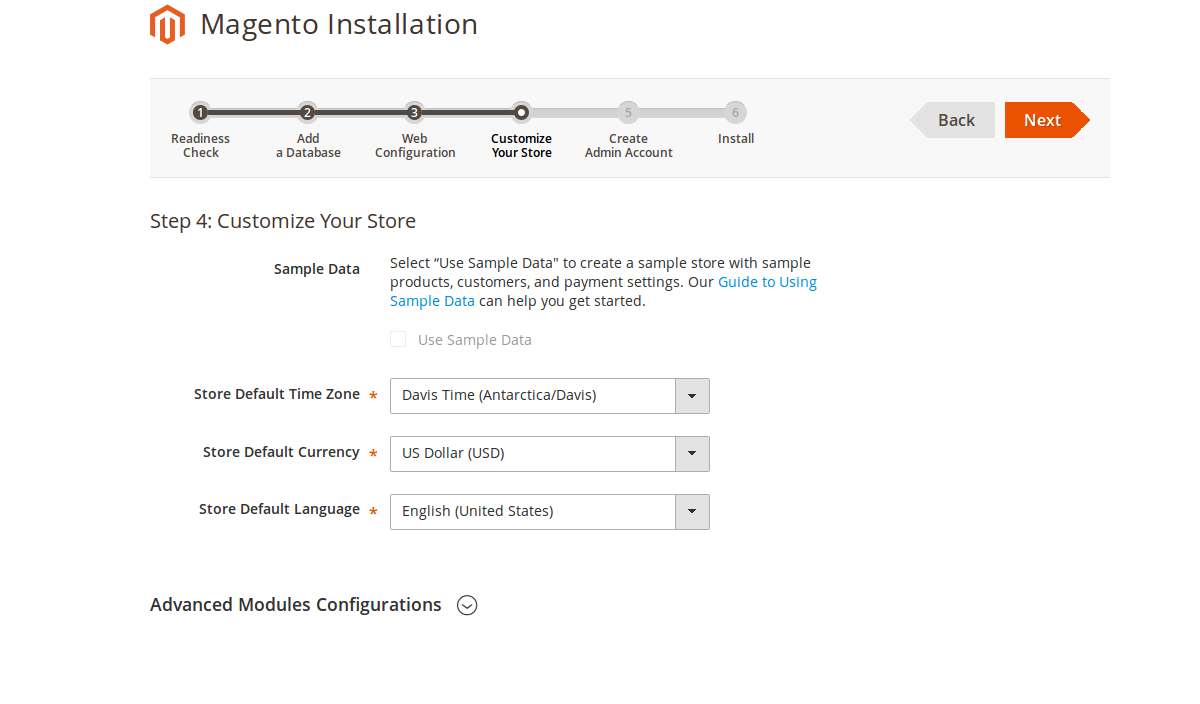Click the Step 4: Customize Your Store heading
The height and width of the screenshot is (704, 1200).
[x=283, y=221]
